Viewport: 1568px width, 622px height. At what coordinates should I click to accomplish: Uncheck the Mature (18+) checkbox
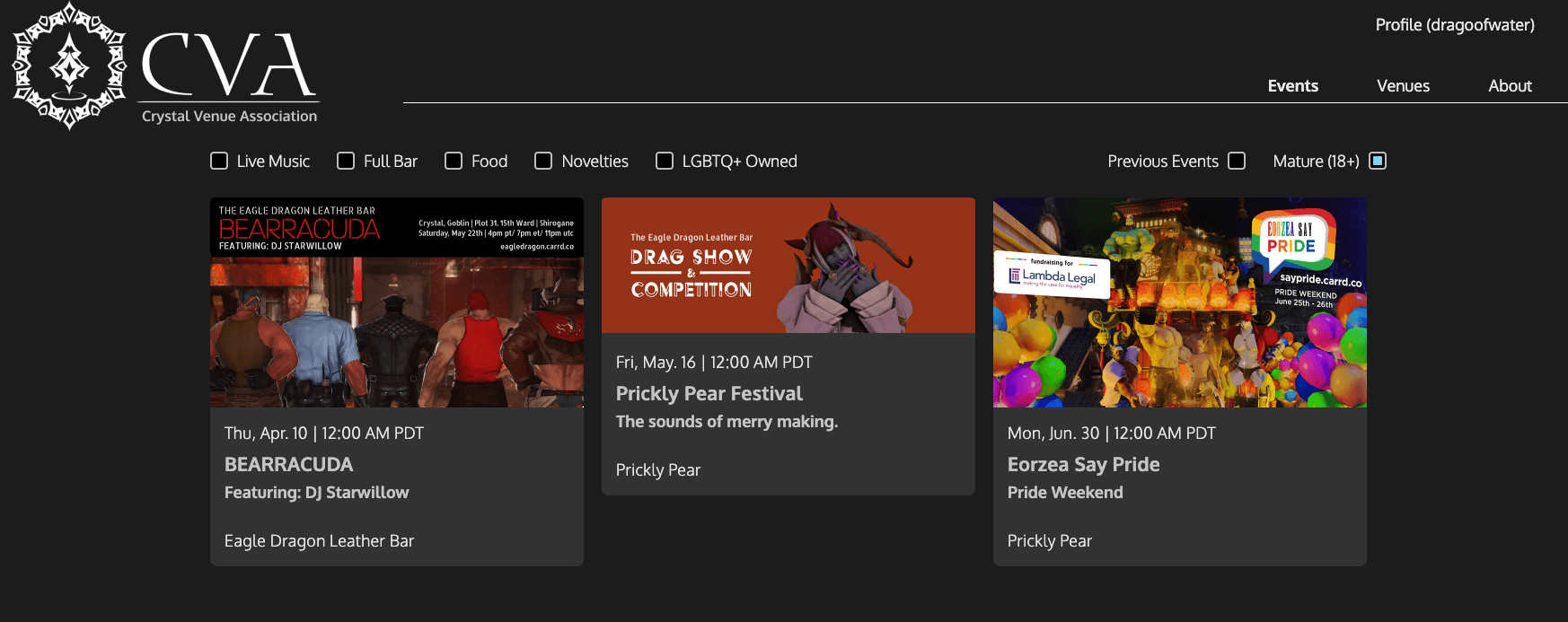click(1378, 161)
